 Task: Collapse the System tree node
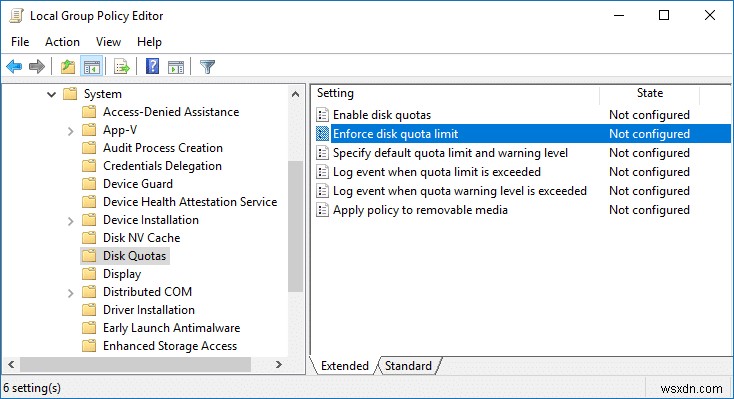[51, 94]
